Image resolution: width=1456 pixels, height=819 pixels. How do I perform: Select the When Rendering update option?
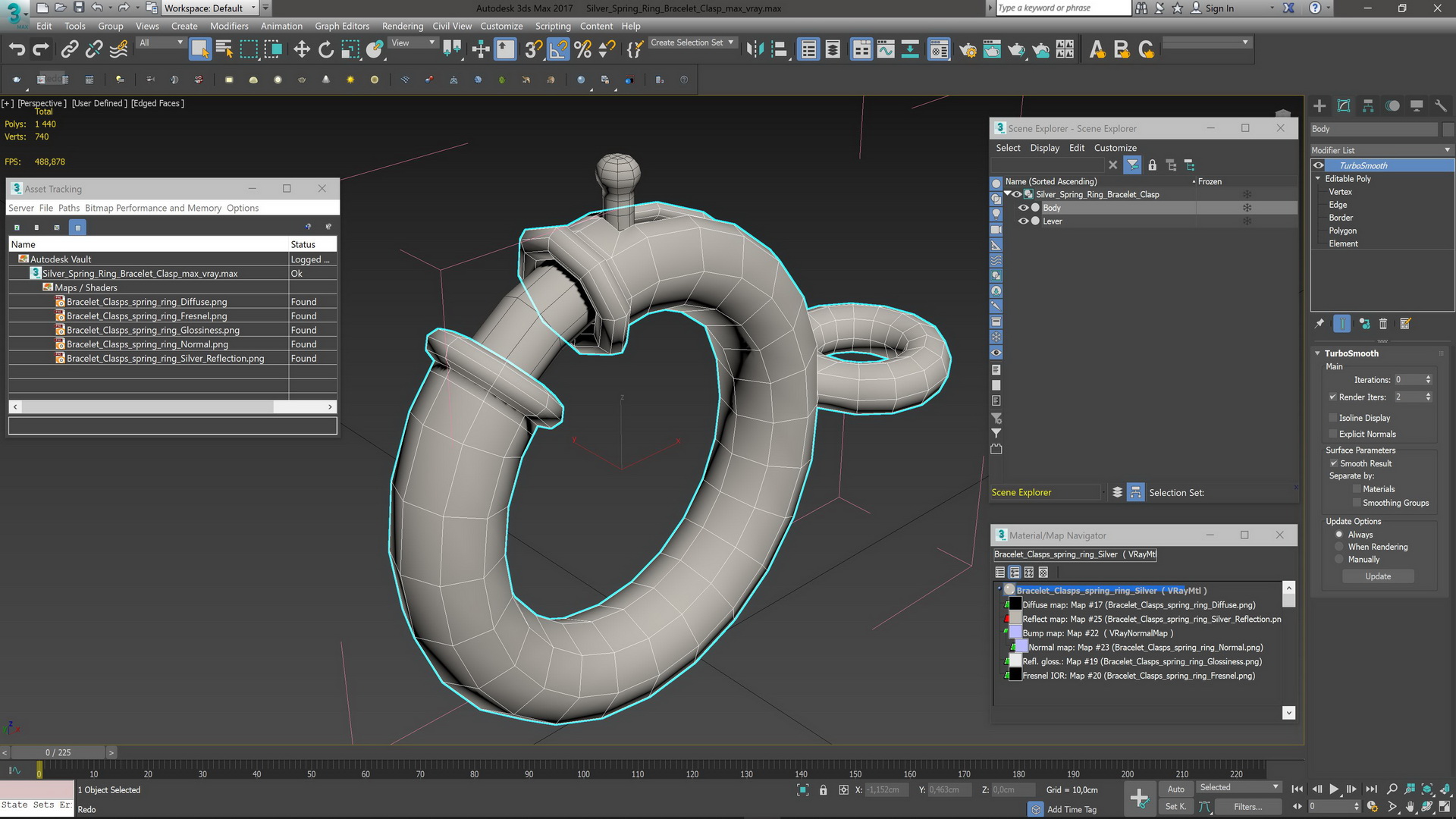(x=1339, y=547)
